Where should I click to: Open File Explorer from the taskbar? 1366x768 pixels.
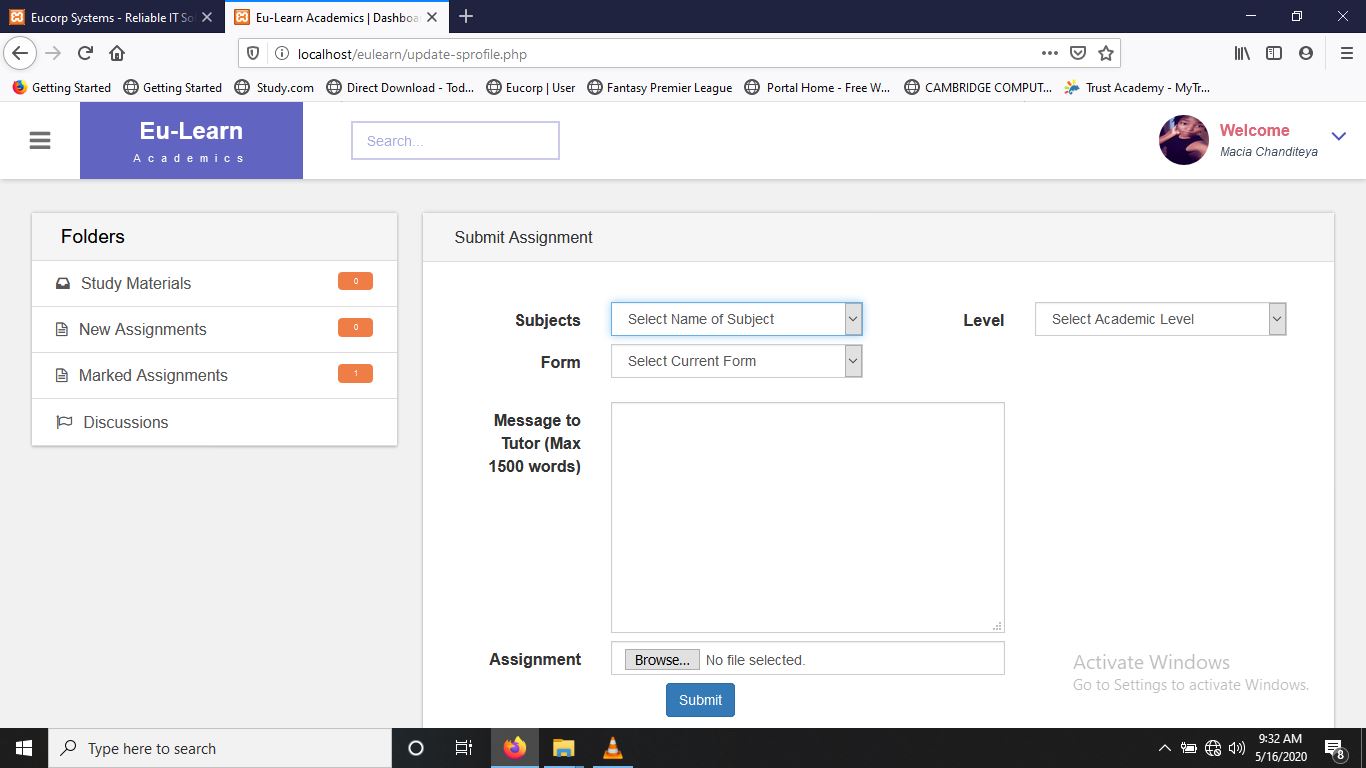click(x=564, y=748)
